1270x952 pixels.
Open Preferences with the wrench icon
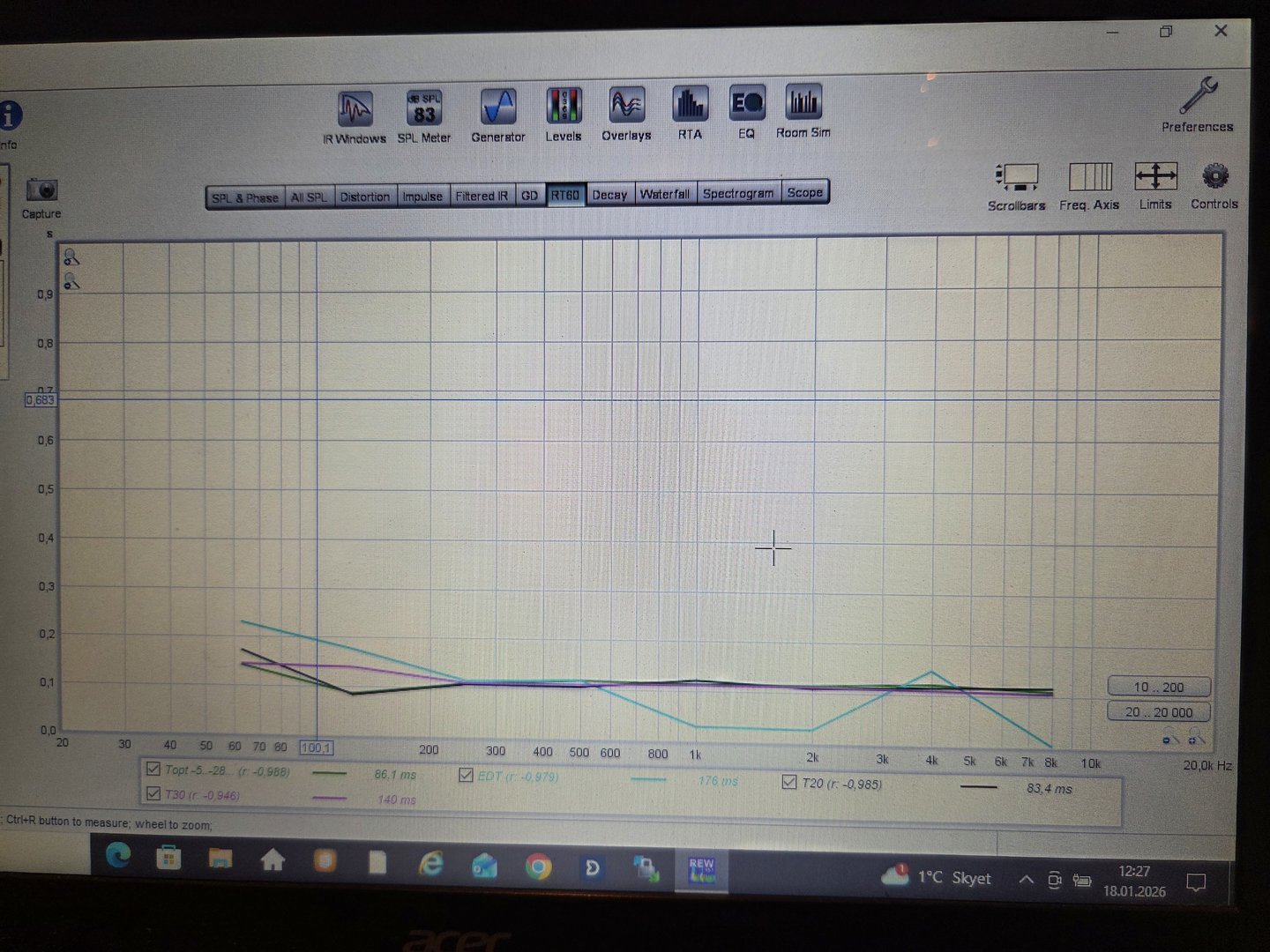click(x=1198, y=104)
